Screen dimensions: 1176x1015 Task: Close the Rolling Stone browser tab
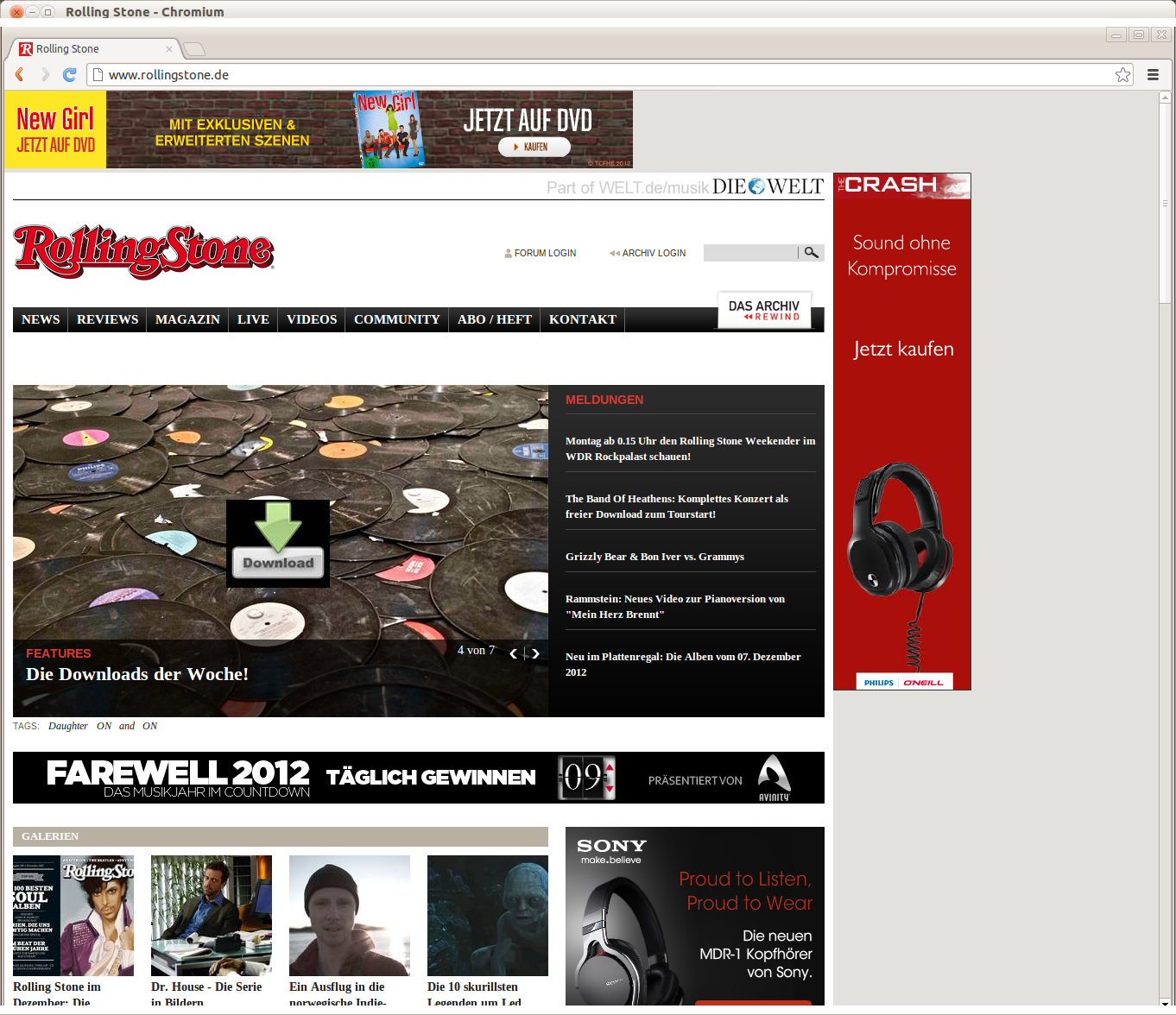pos(169,49)
